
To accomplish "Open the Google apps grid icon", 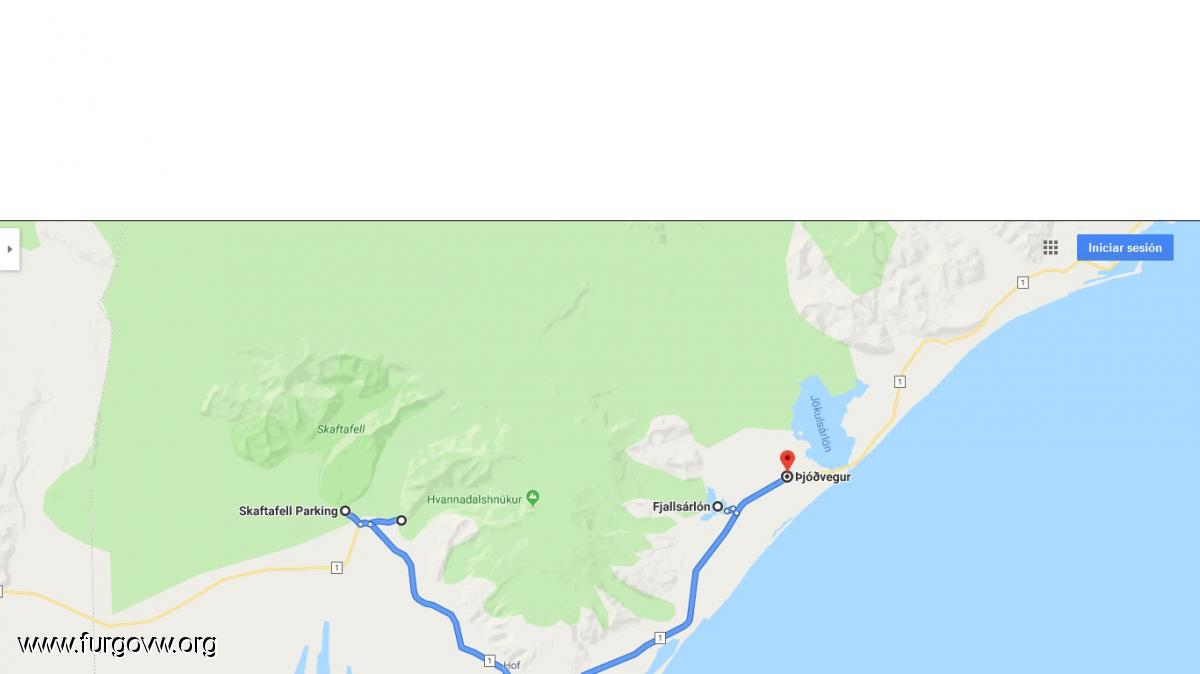I will pos(1050,247).
